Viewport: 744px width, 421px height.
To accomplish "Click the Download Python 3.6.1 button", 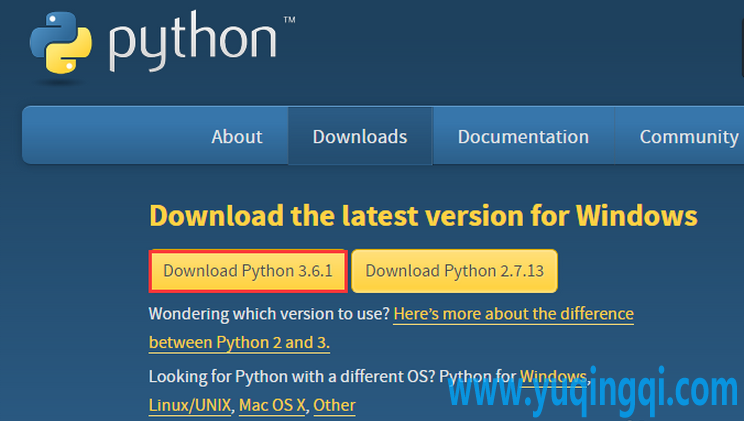I will click(x=248, y=271).
